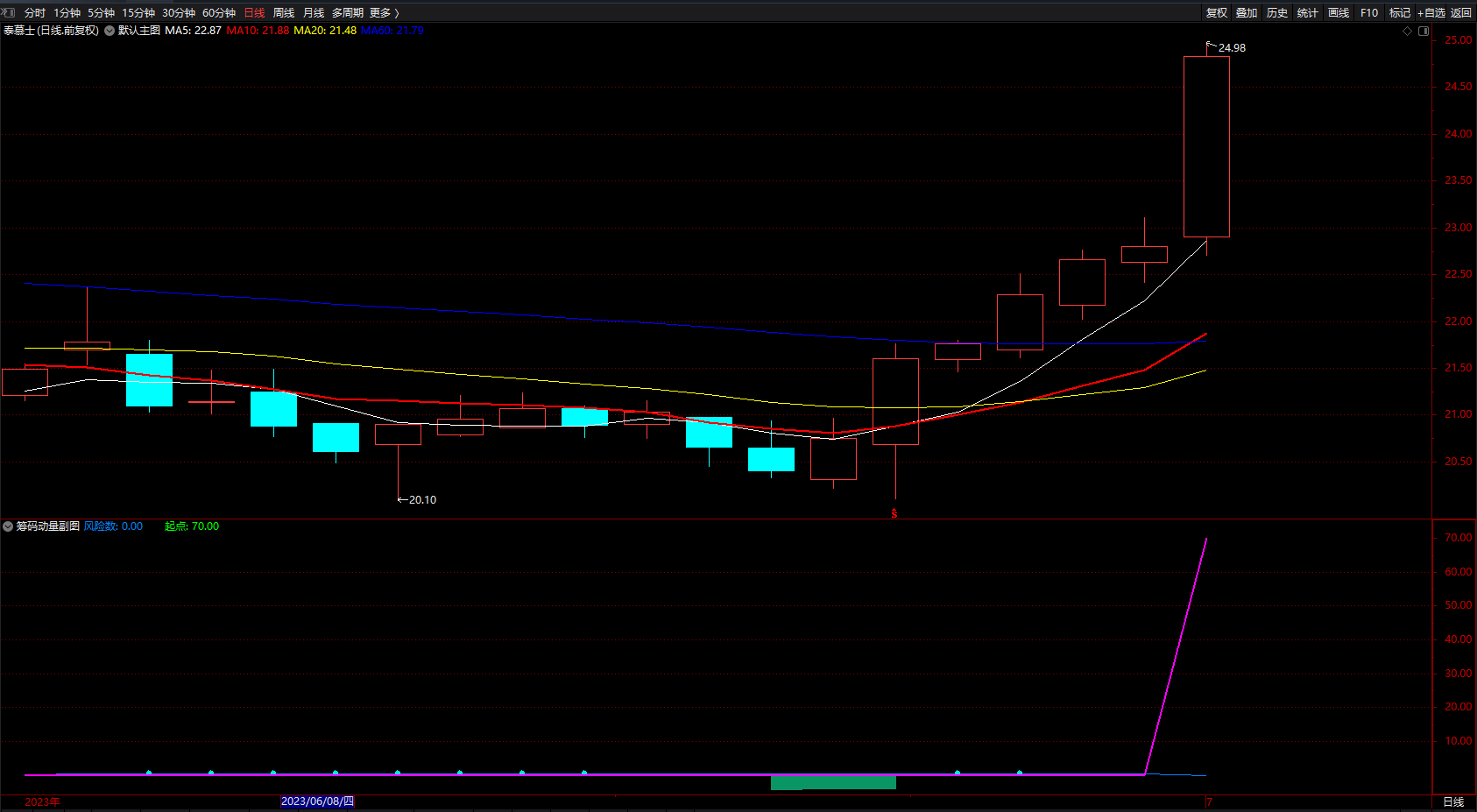Click the 20.10 low price annotation
Screen dimensions: 1477x812
point(422,500)
